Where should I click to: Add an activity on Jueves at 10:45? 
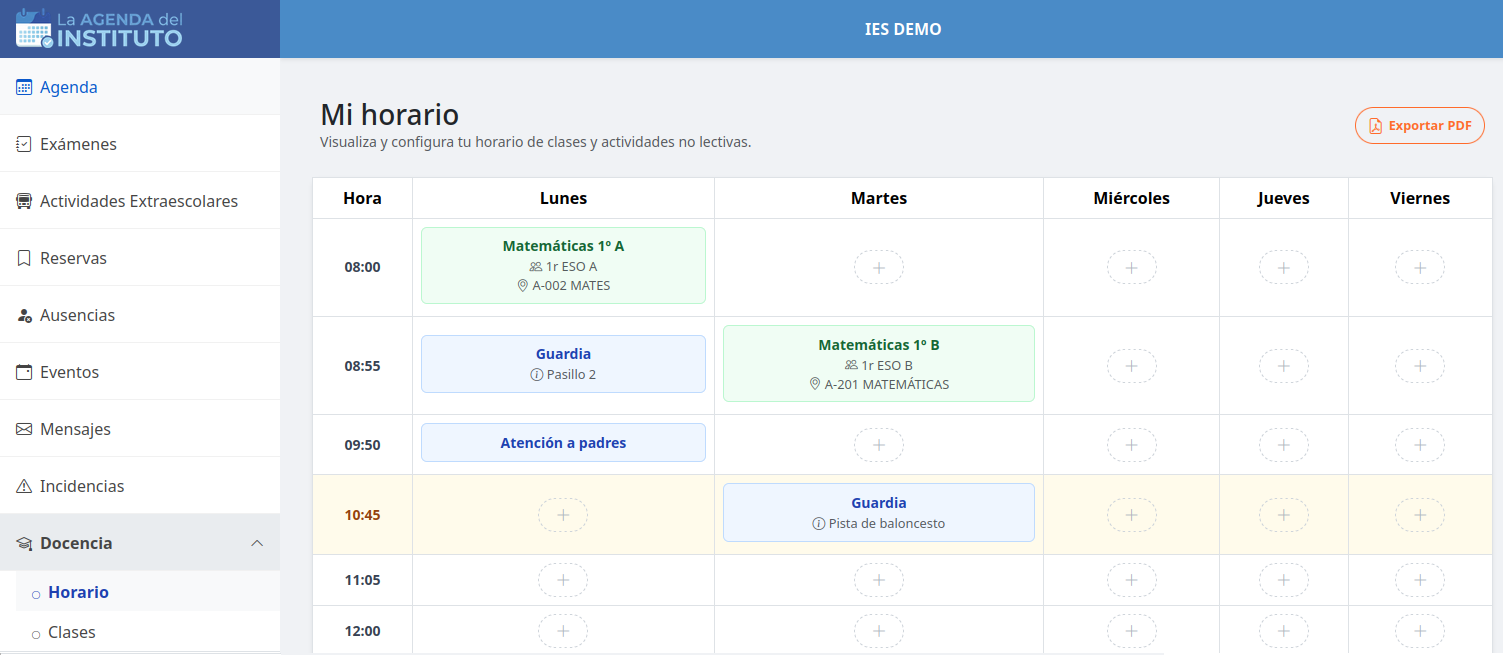click(x=1284, y=515)
